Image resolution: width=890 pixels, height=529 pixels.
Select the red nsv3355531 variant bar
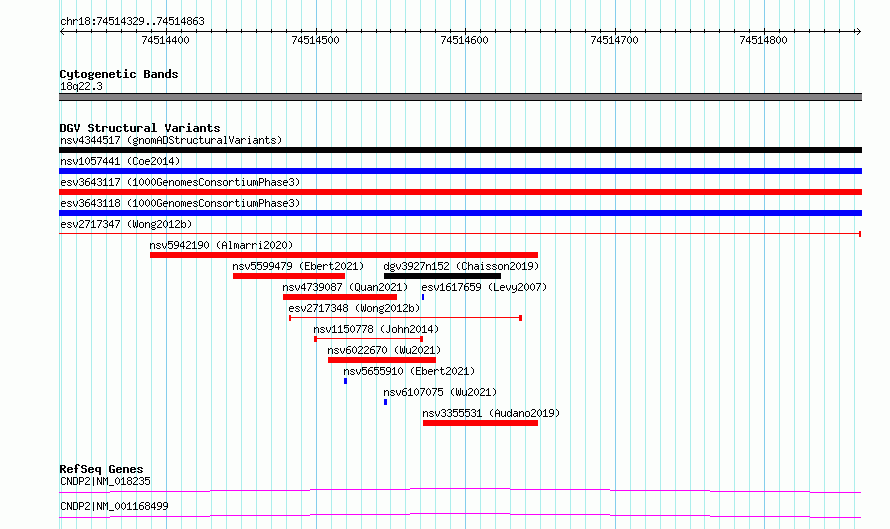pyautogui.click(x=480, y=423)
